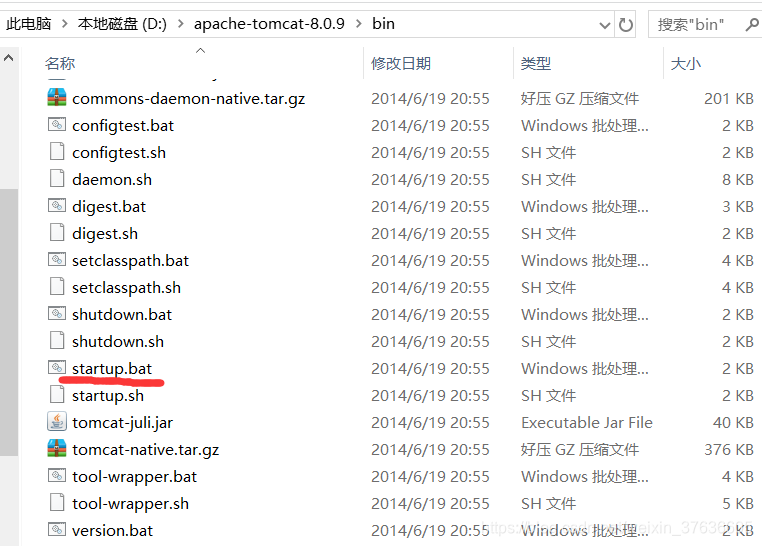Select the file name setclasspath.bat
This screenshot has width=762, height=546.
130,261
